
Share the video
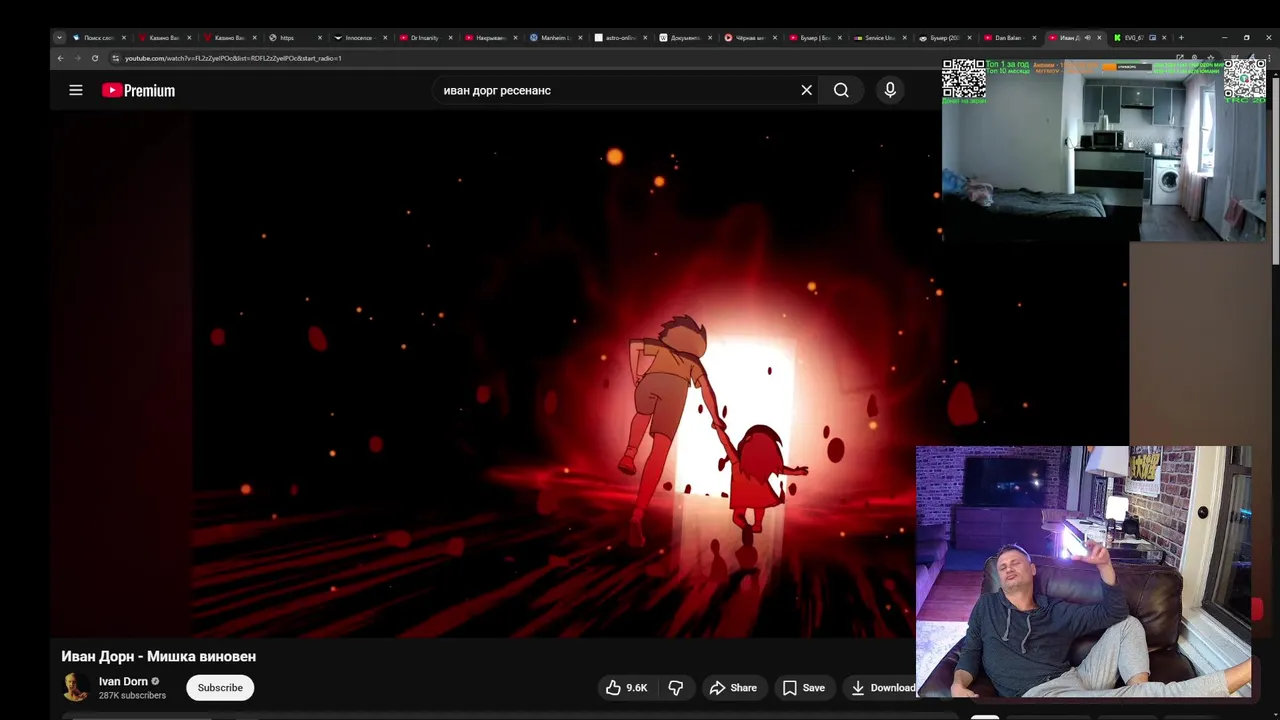733,688
